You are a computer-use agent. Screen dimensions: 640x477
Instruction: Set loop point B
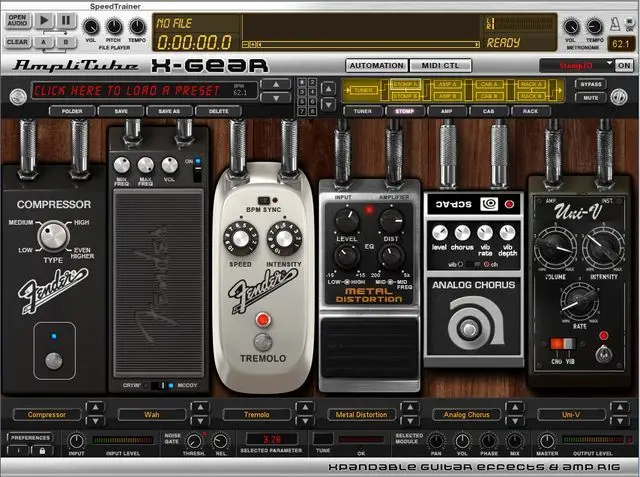[66, 42]
